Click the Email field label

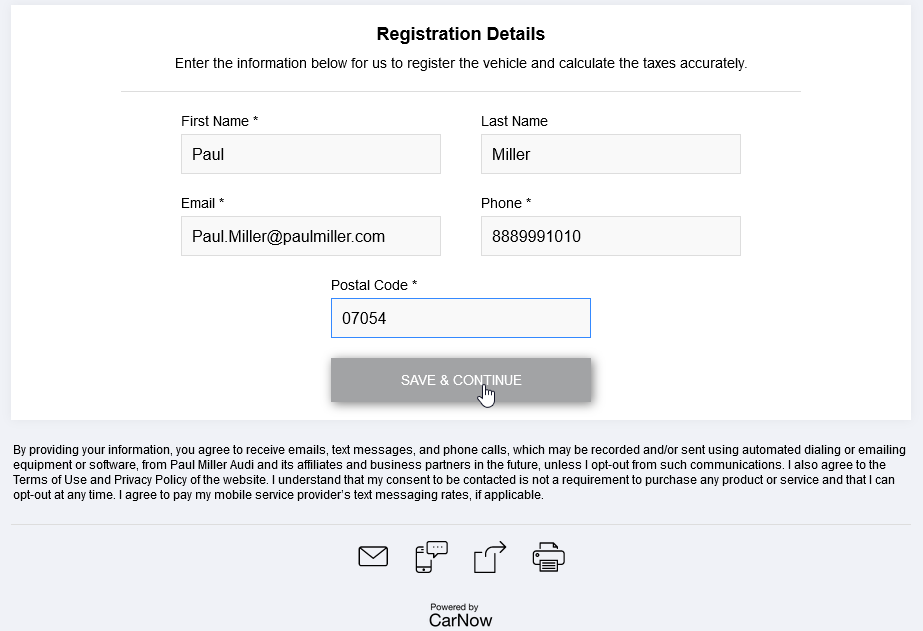pyautogui.click(x=202, y=203)
